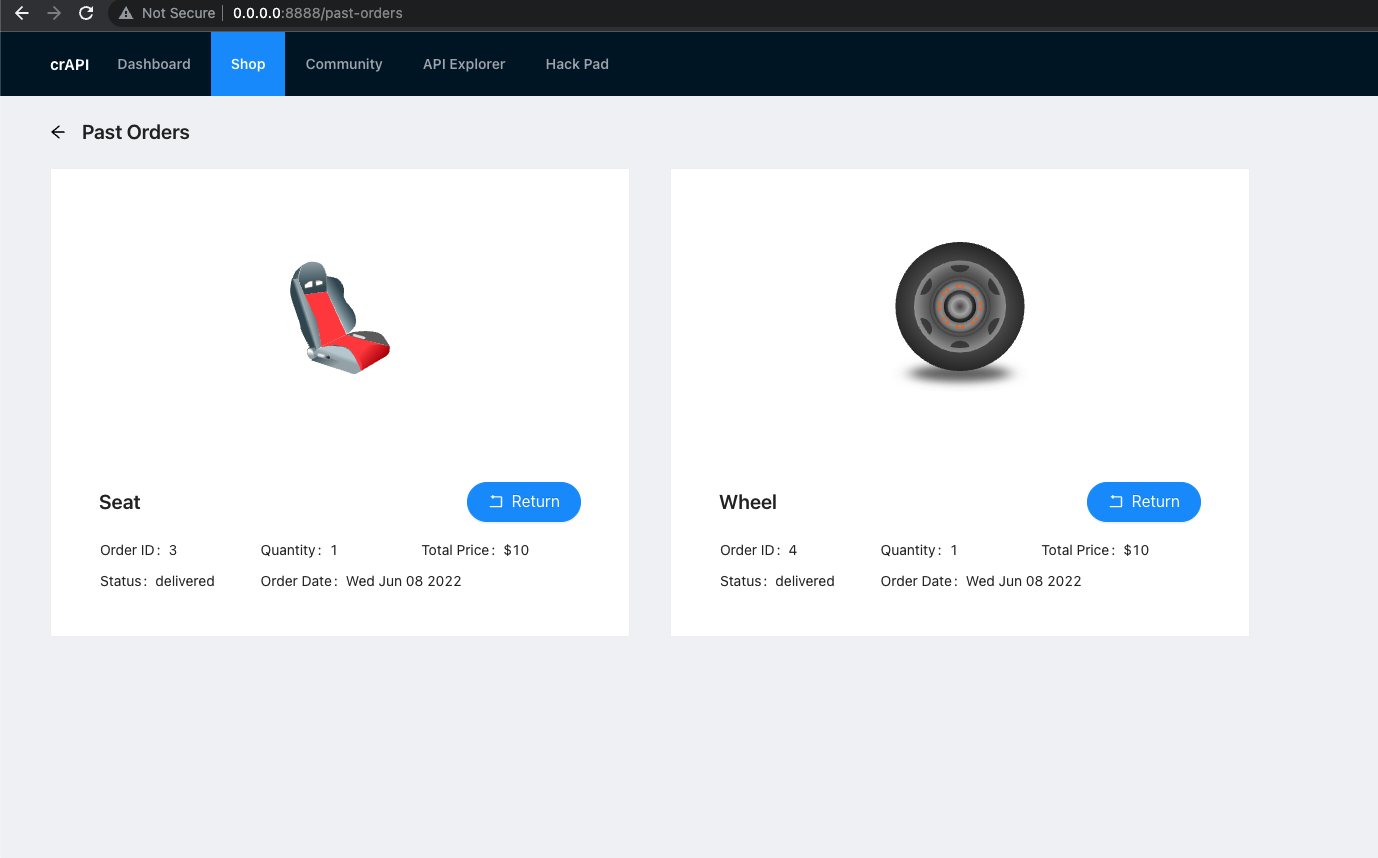Screen dimensions: 1378x858
Task: Click the Wheel product title
Action: tap(748, 502)
